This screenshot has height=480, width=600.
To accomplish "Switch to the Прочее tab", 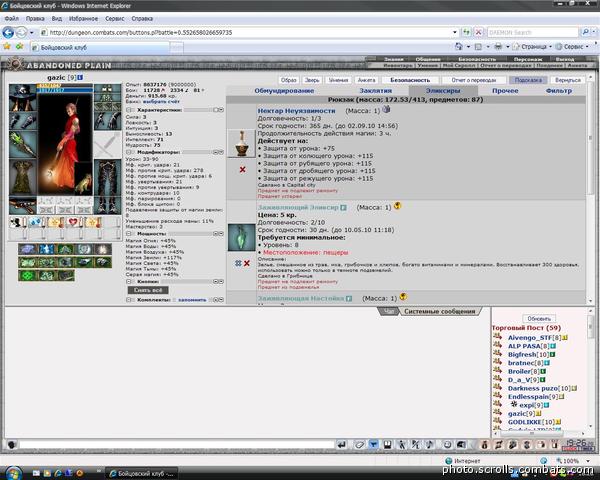I will [505, 91].
